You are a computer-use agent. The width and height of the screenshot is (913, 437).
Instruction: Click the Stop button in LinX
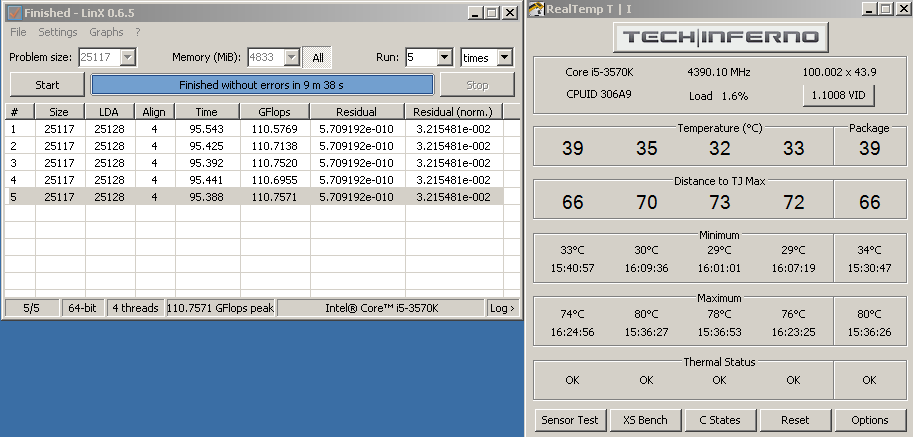[x=477, y=85]
